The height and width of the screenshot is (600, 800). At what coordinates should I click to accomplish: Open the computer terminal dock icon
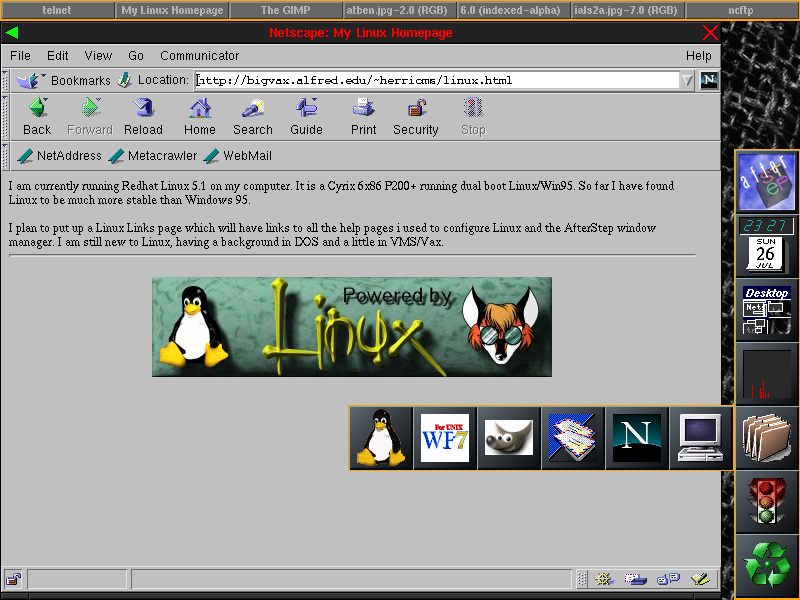(701, 438)
